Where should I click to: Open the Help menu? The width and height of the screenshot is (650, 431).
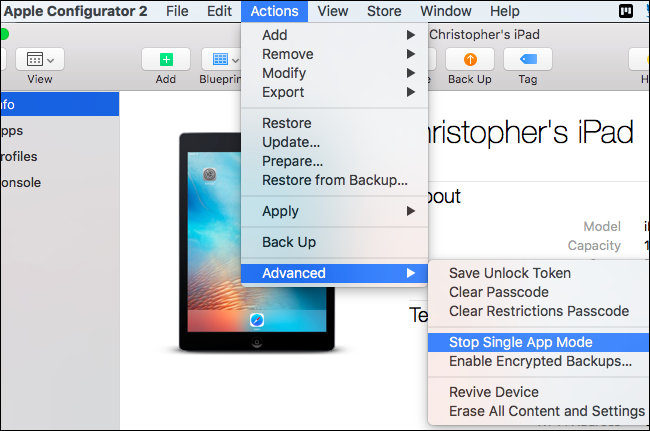coord(504,11)
